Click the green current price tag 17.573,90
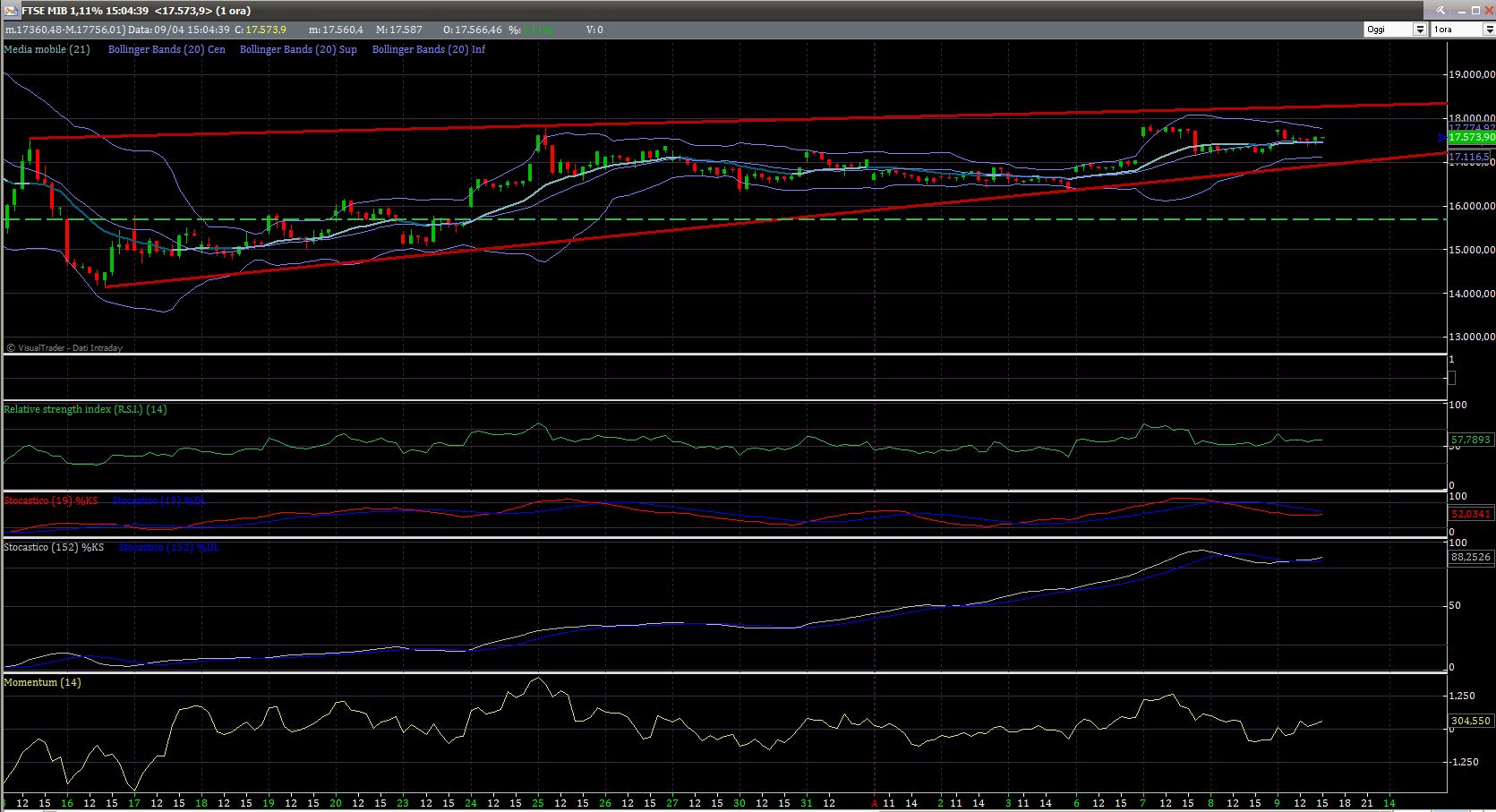This screenshot has width=1496, height=812. tap(1471, 137)
